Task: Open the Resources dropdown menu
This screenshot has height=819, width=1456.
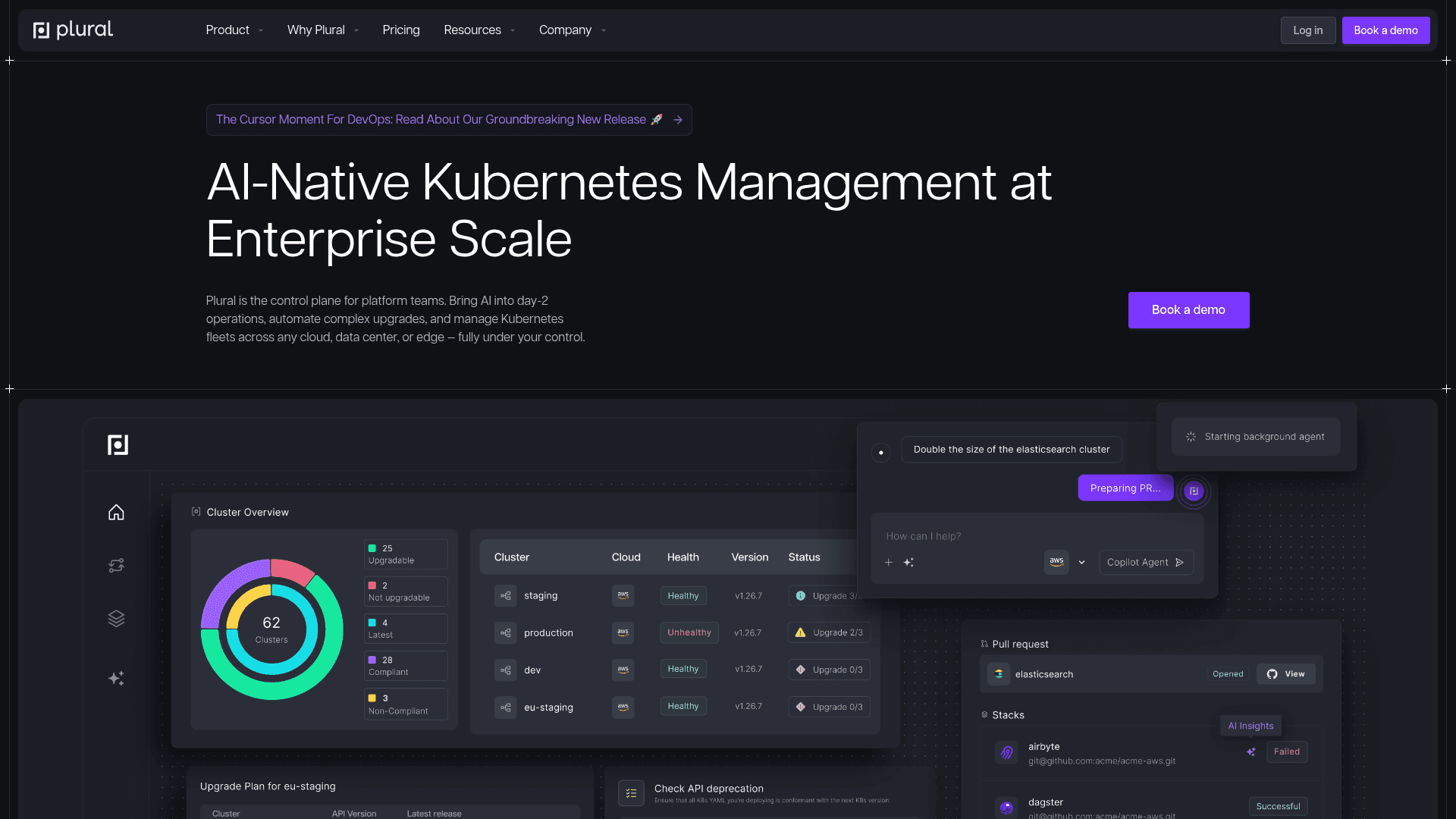Action: [479, 30]
